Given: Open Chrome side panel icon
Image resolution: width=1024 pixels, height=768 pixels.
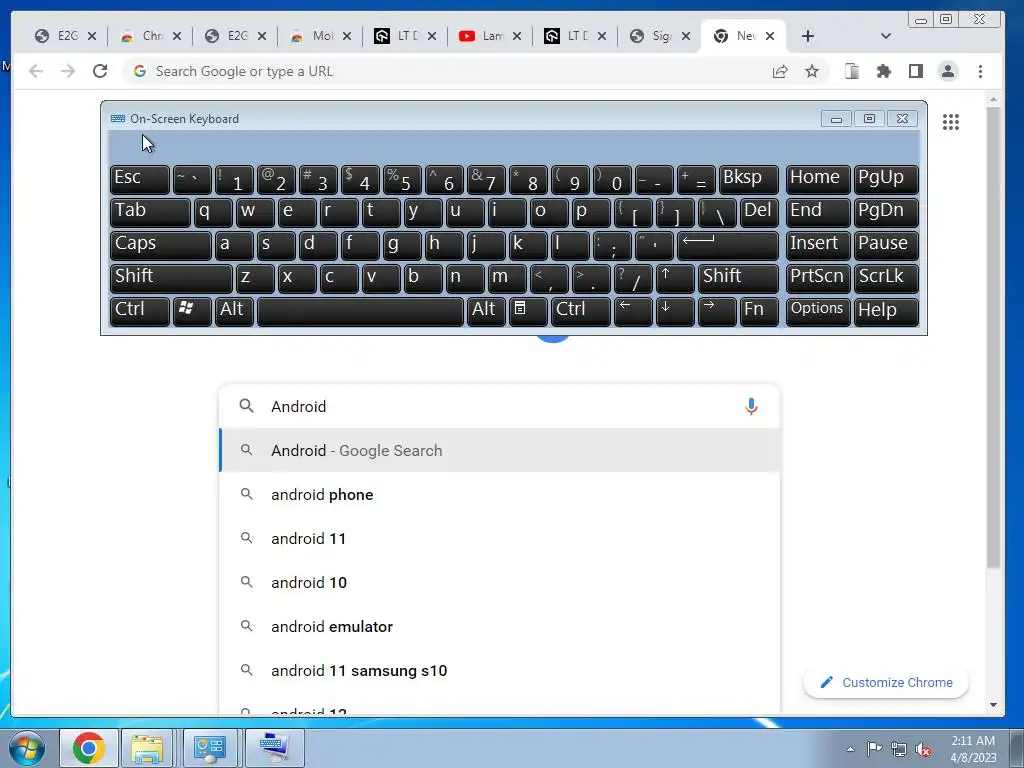Looking at the screenshot, I should [916, 71].
